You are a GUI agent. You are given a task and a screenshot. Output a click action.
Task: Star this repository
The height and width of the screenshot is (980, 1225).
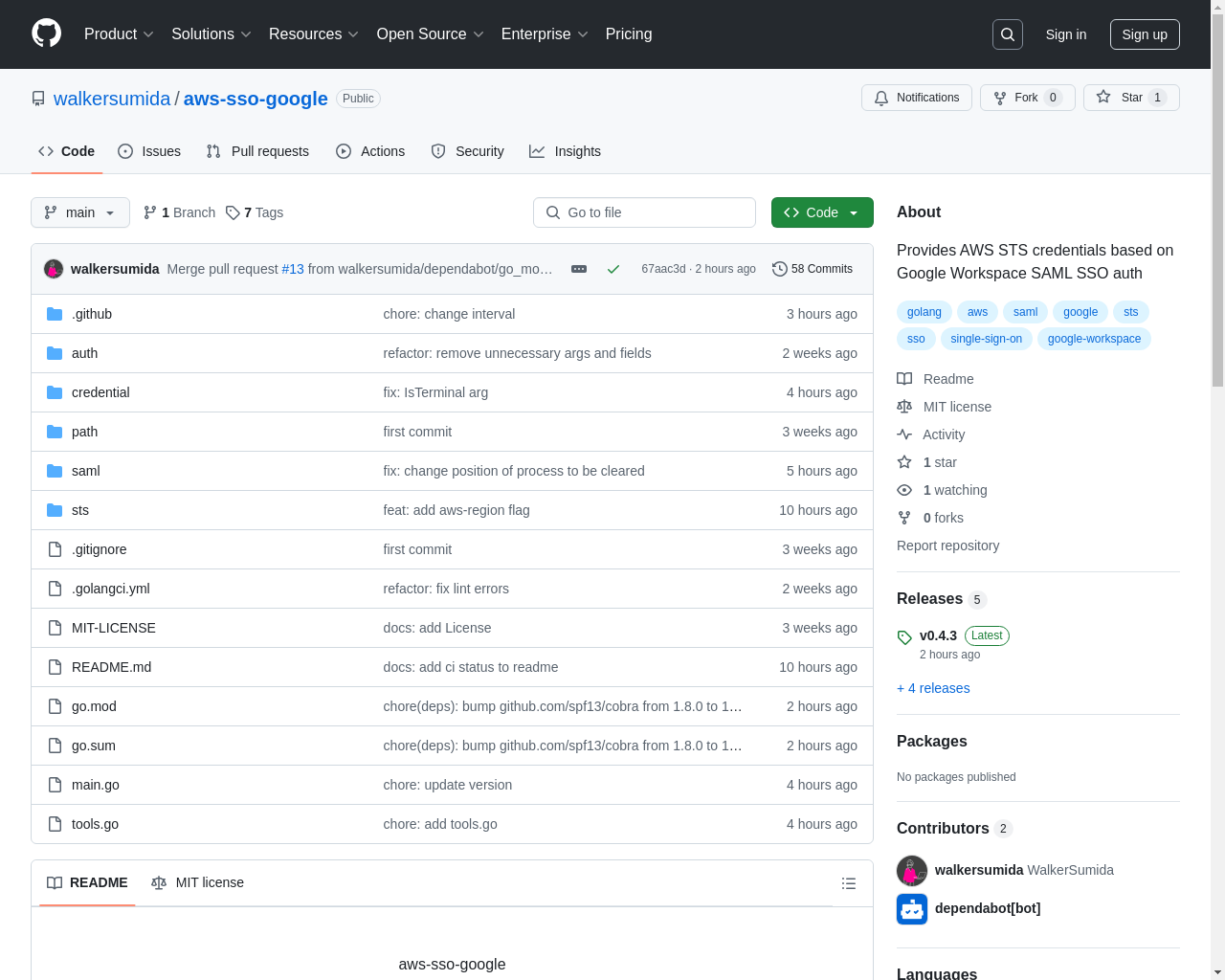pyautogui.click(x=1131, y=98)
